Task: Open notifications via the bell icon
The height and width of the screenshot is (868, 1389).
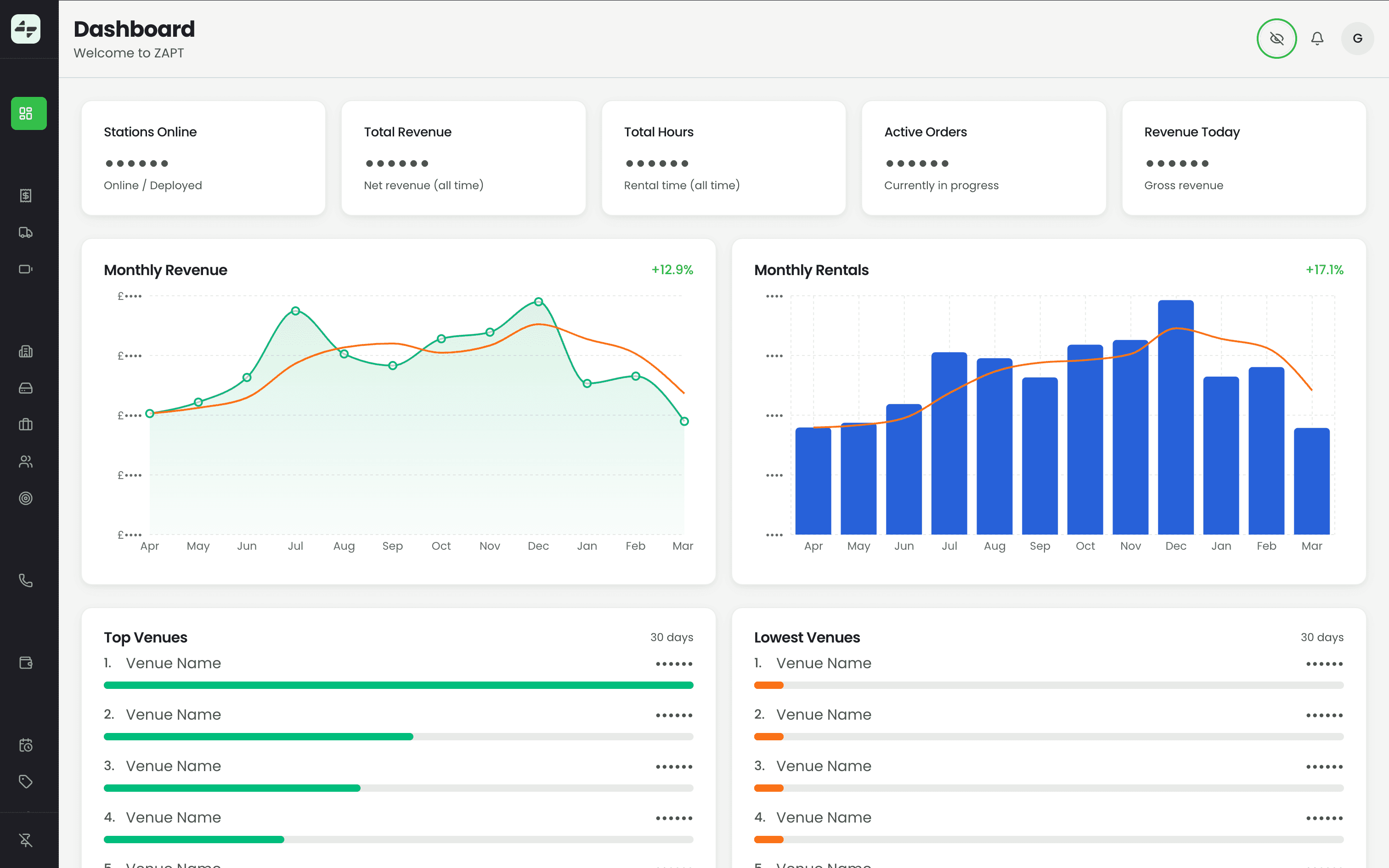Action: click(x=1317, y=39)
